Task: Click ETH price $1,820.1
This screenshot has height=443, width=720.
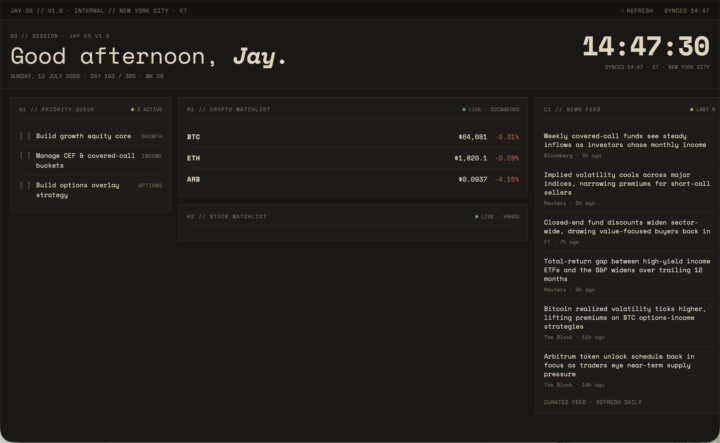Action: point(471,158)
